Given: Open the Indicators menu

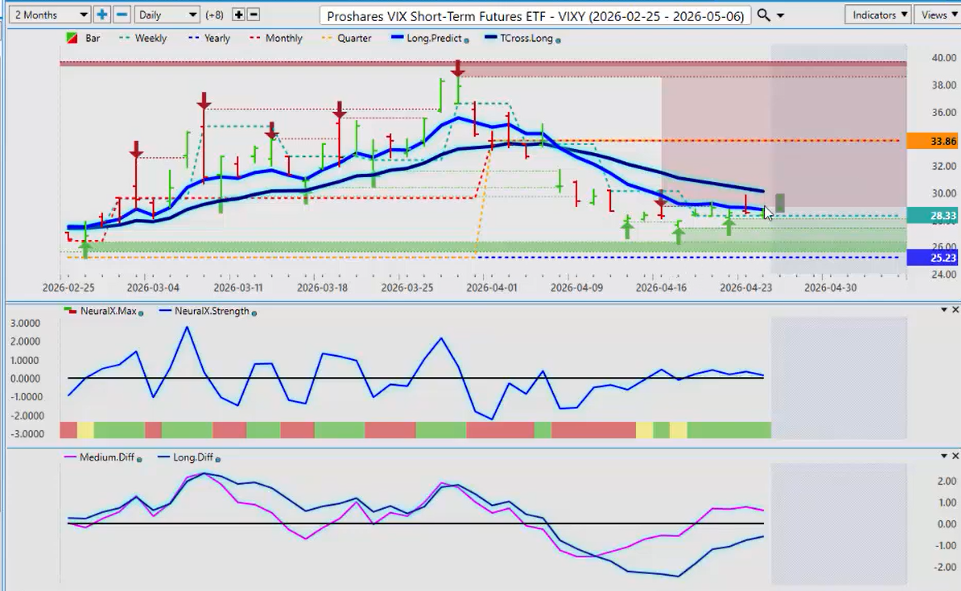Looking at the screenshot, I should (x=877, y=15).
